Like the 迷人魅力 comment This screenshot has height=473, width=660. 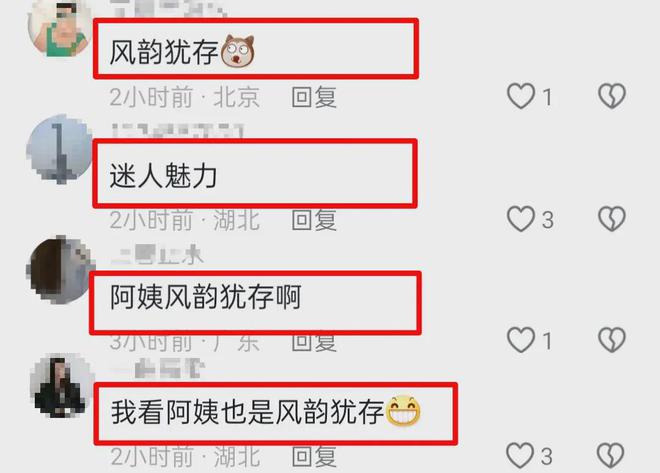[x=521, y=219]
